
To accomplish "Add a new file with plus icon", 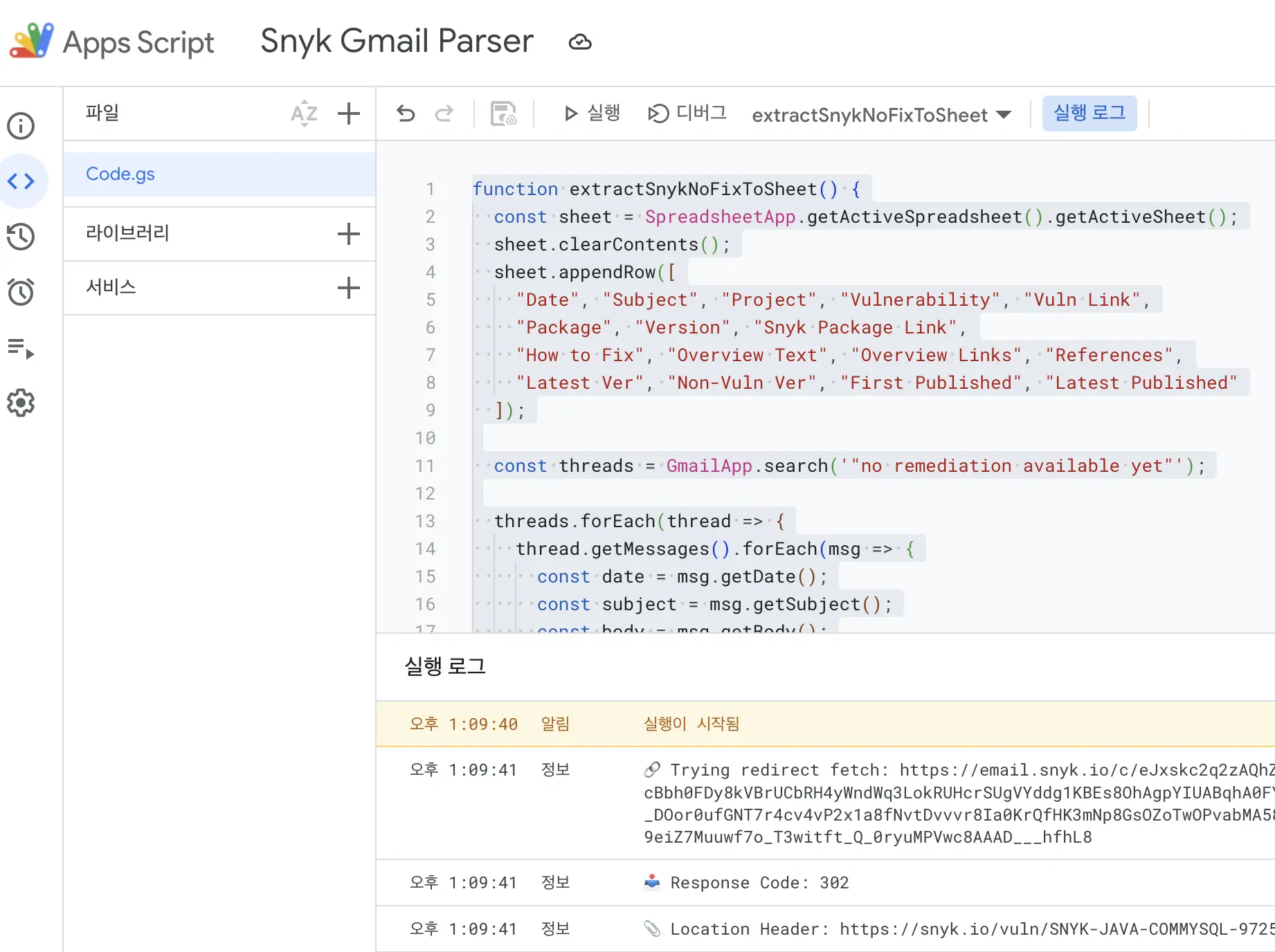I will [349, 113].
